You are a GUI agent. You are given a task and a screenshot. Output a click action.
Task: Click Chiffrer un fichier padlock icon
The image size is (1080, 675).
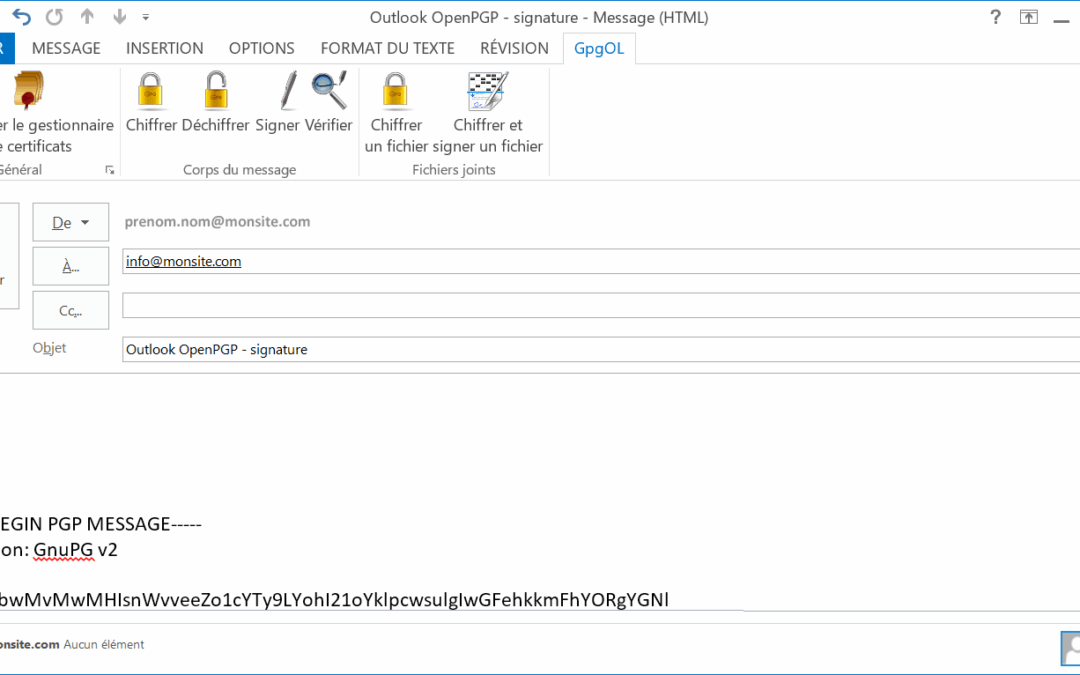(395, 90)
